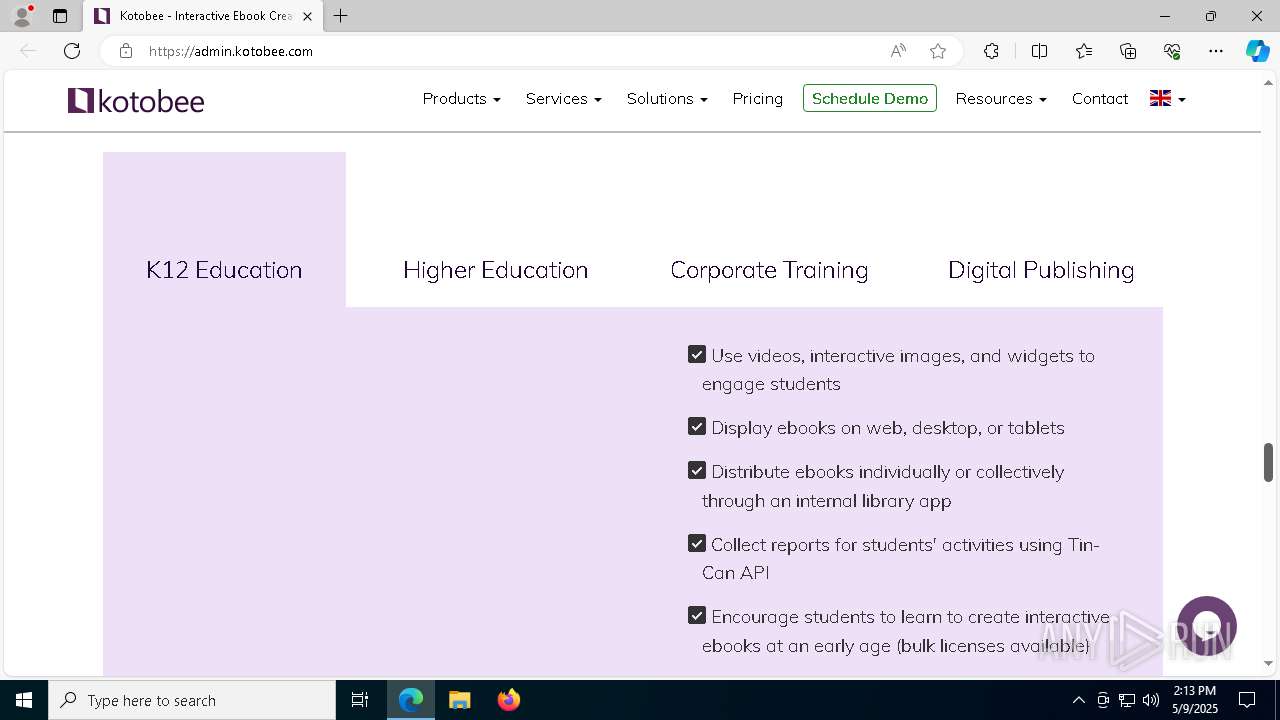Open File Explorer from taskbar
Viewport: 1280px width, 720px height.
pyautogui.click(x=460, y=700)
